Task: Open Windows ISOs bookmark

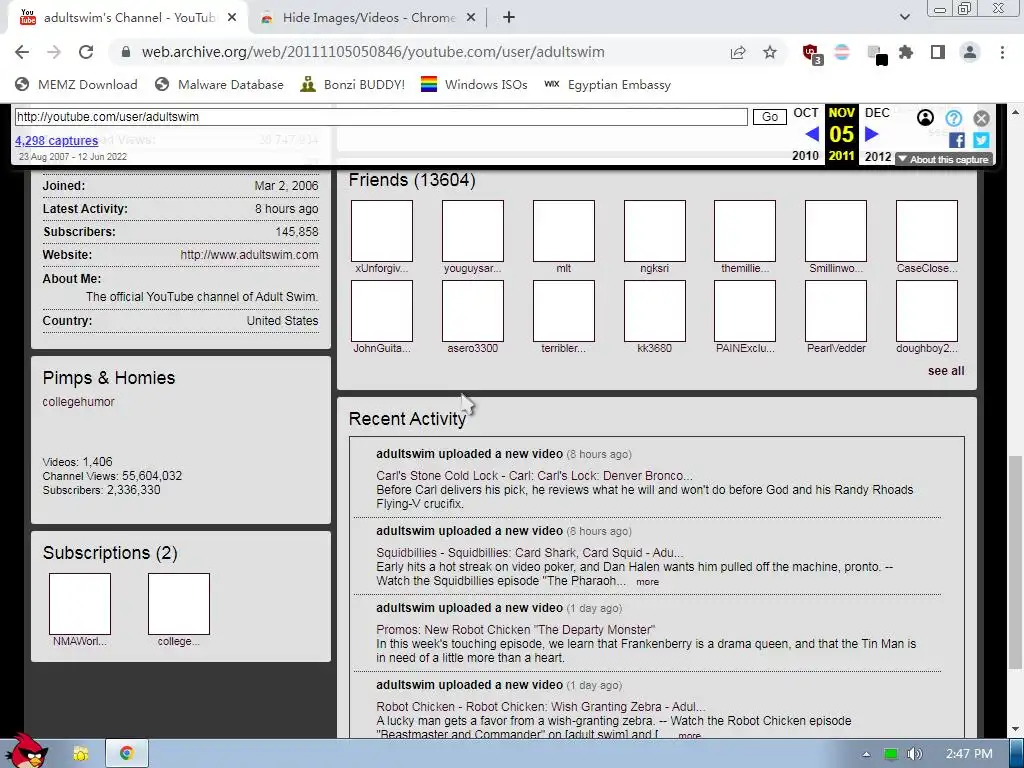Action: click(474, 85)
